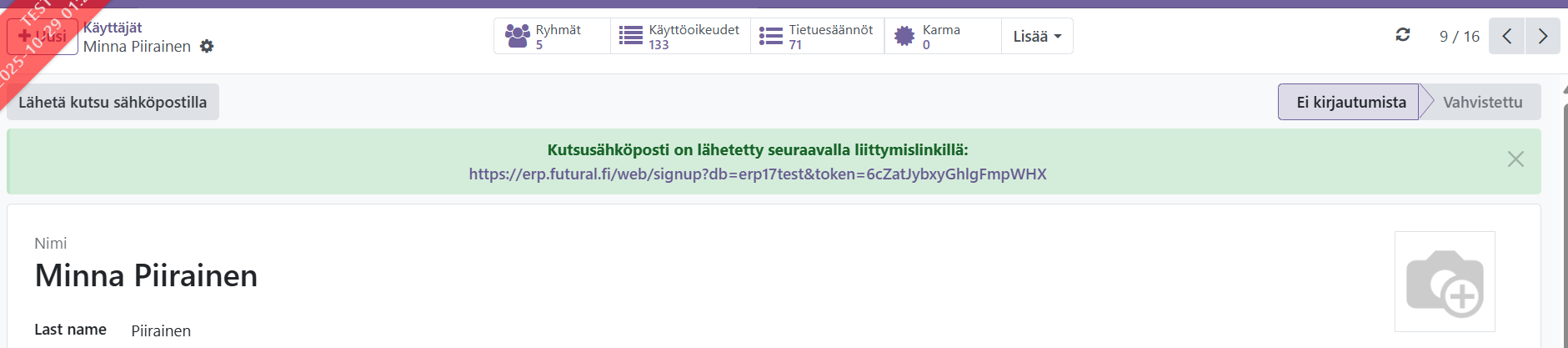Go to next record arrow
The height and width of the screenshot is (348, 1568).
(1542, 36)
